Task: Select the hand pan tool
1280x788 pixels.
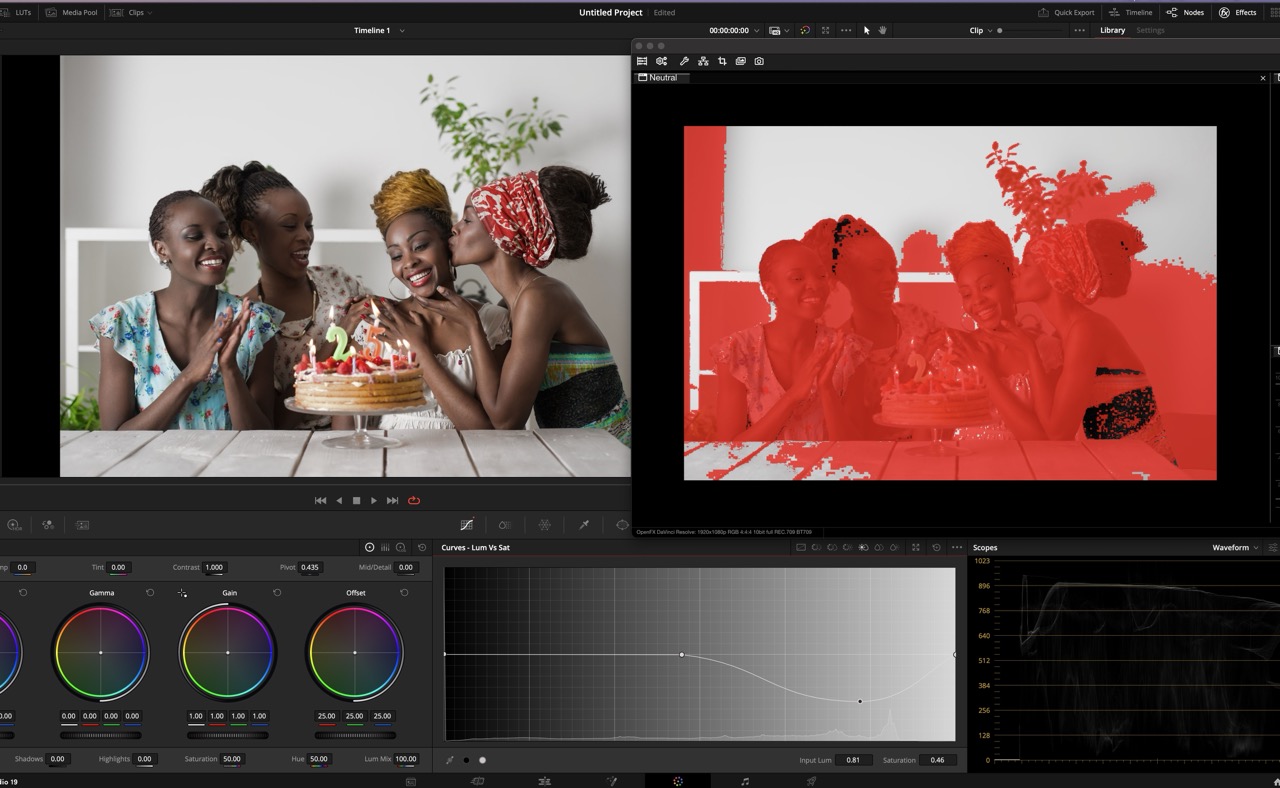Action: point(883,30)
